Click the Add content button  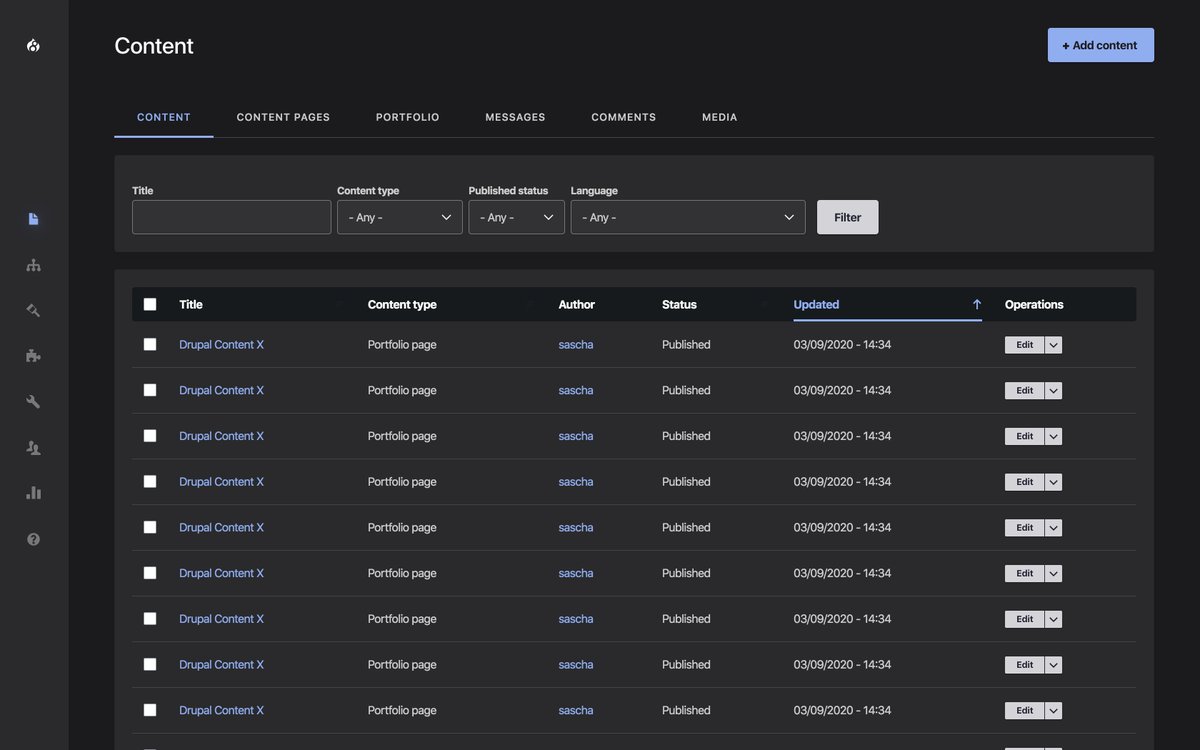tap(1101, 45)
